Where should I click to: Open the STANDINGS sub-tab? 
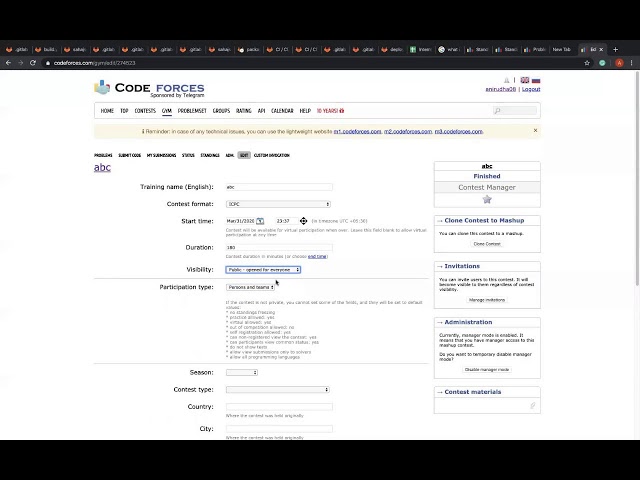click(210, 155)
